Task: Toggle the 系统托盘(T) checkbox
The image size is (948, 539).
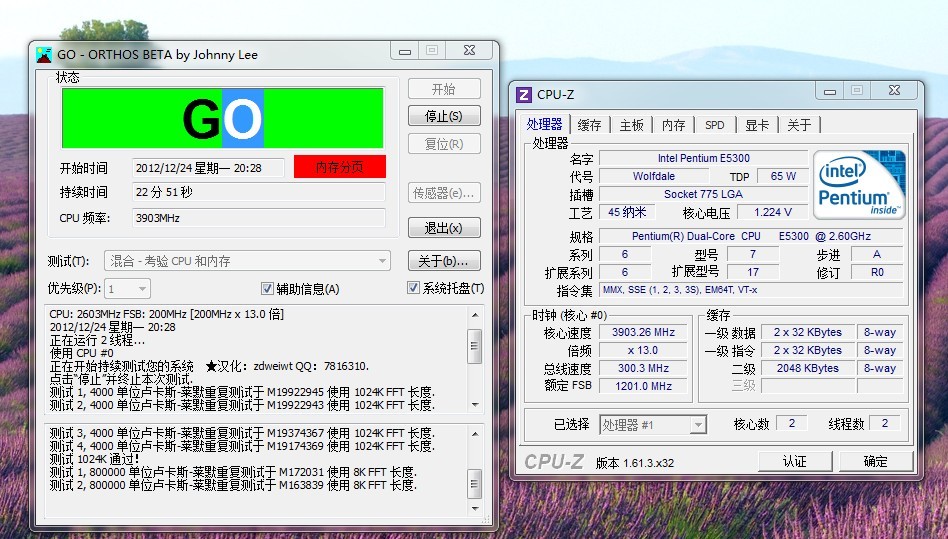Action: point(413,288)
